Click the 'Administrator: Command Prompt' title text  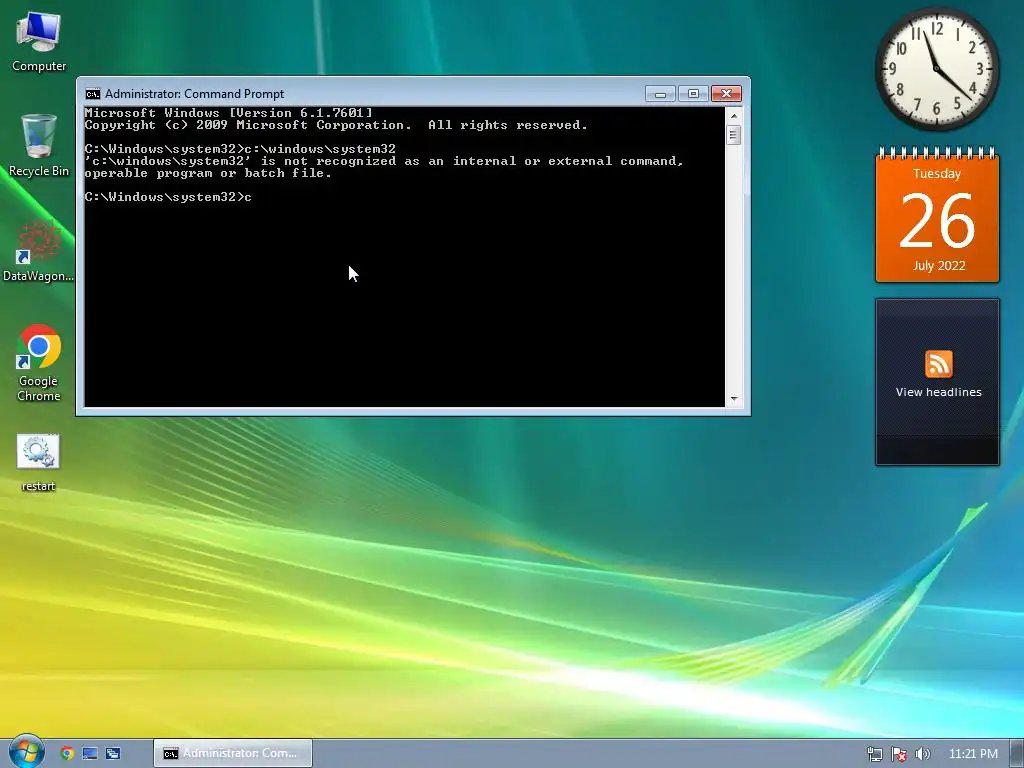(x=195, y=93)
